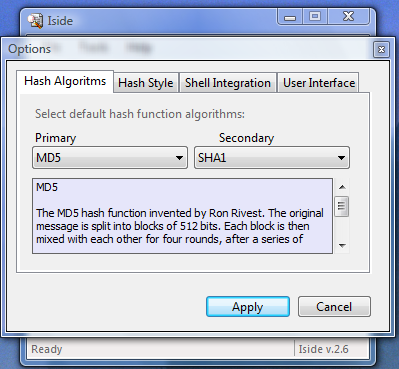Click the 'Ready' status bar text
The image size is (399, 369).
tap(47, 349)
